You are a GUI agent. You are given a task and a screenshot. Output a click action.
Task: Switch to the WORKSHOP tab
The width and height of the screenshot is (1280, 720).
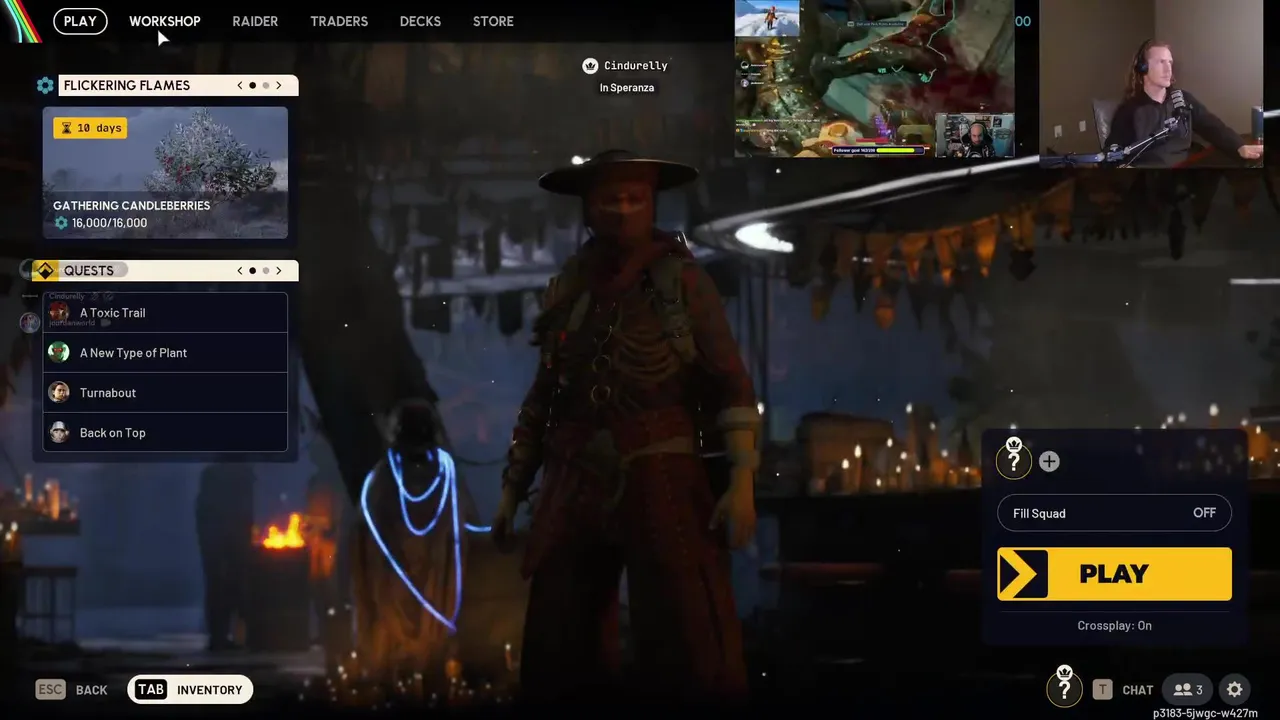(164, 21)
